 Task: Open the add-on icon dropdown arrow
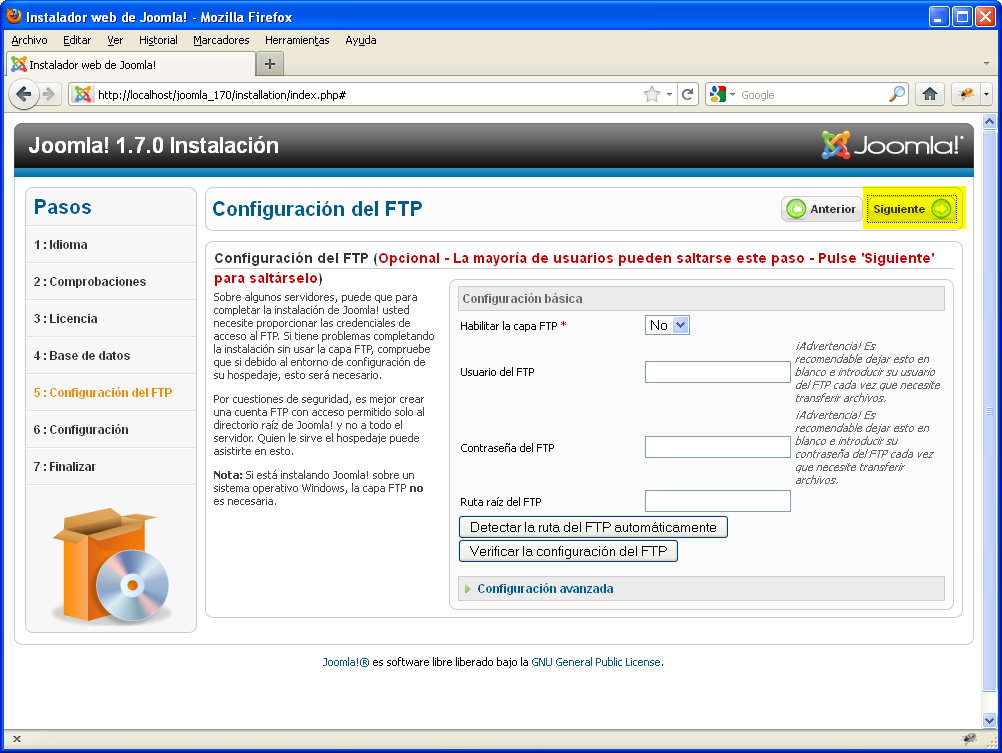(987, 95)
